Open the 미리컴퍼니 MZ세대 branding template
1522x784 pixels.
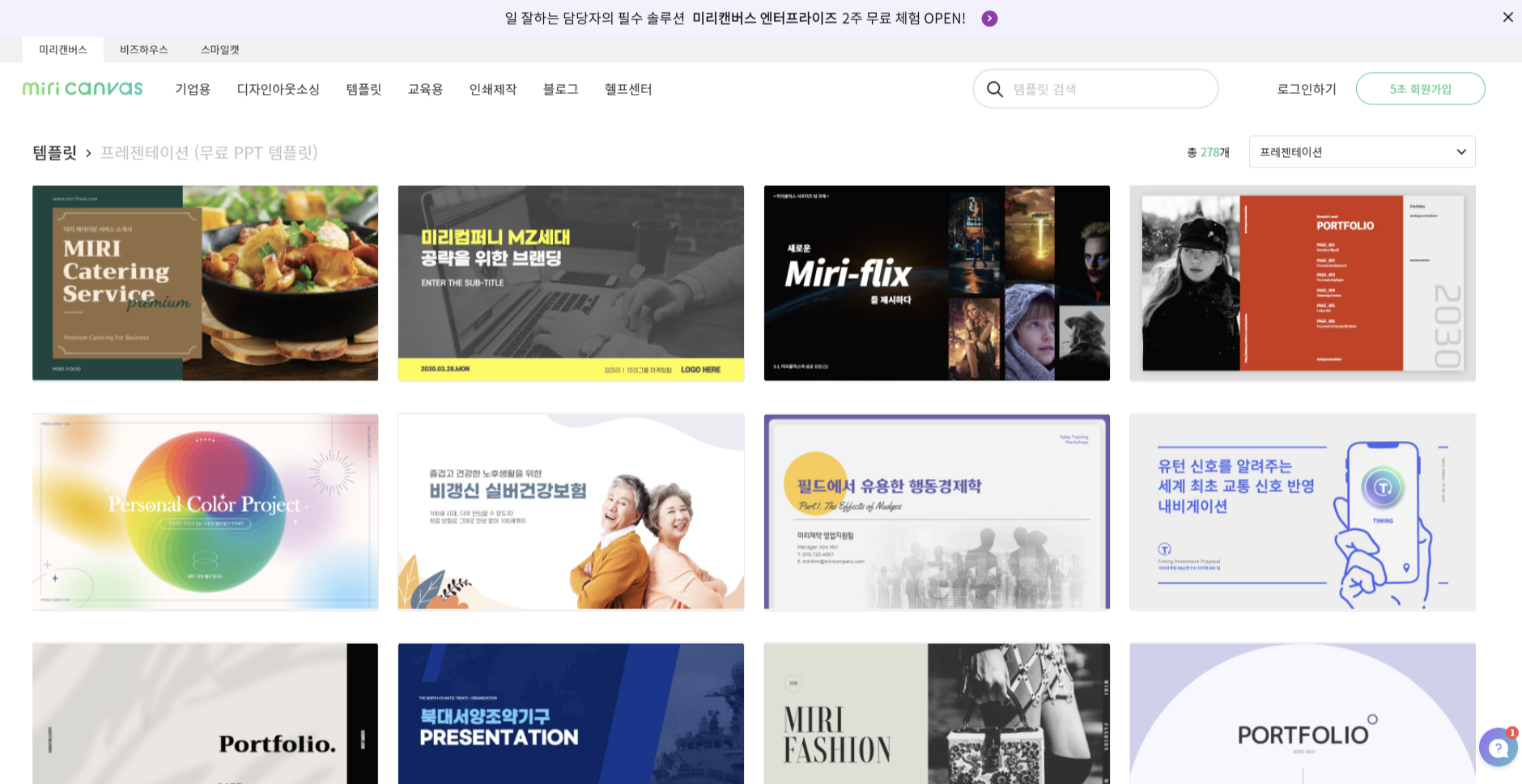(571, 283)
